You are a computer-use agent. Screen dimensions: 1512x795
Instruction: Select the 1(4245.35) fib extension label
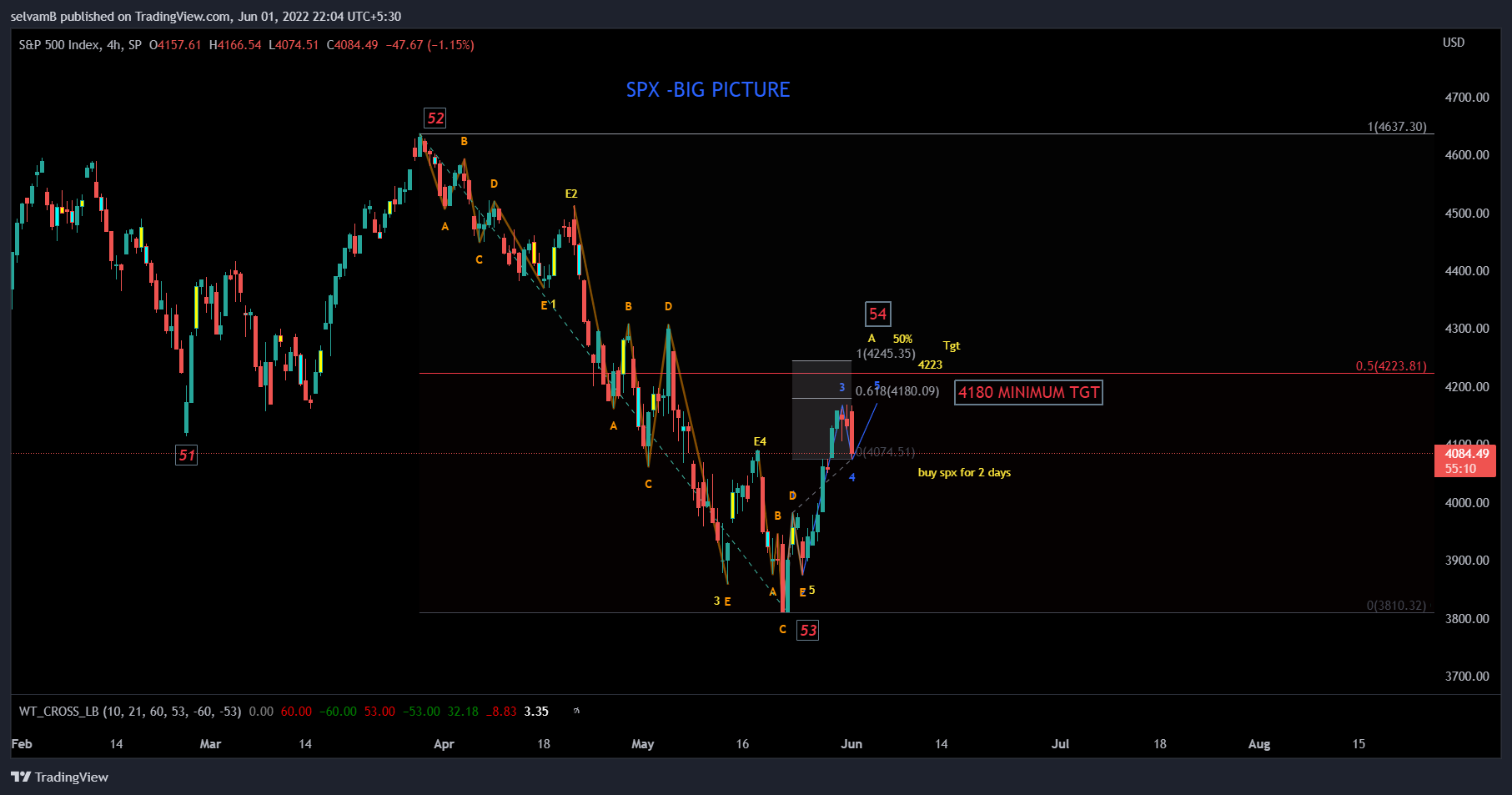click(x=886, y=354)
